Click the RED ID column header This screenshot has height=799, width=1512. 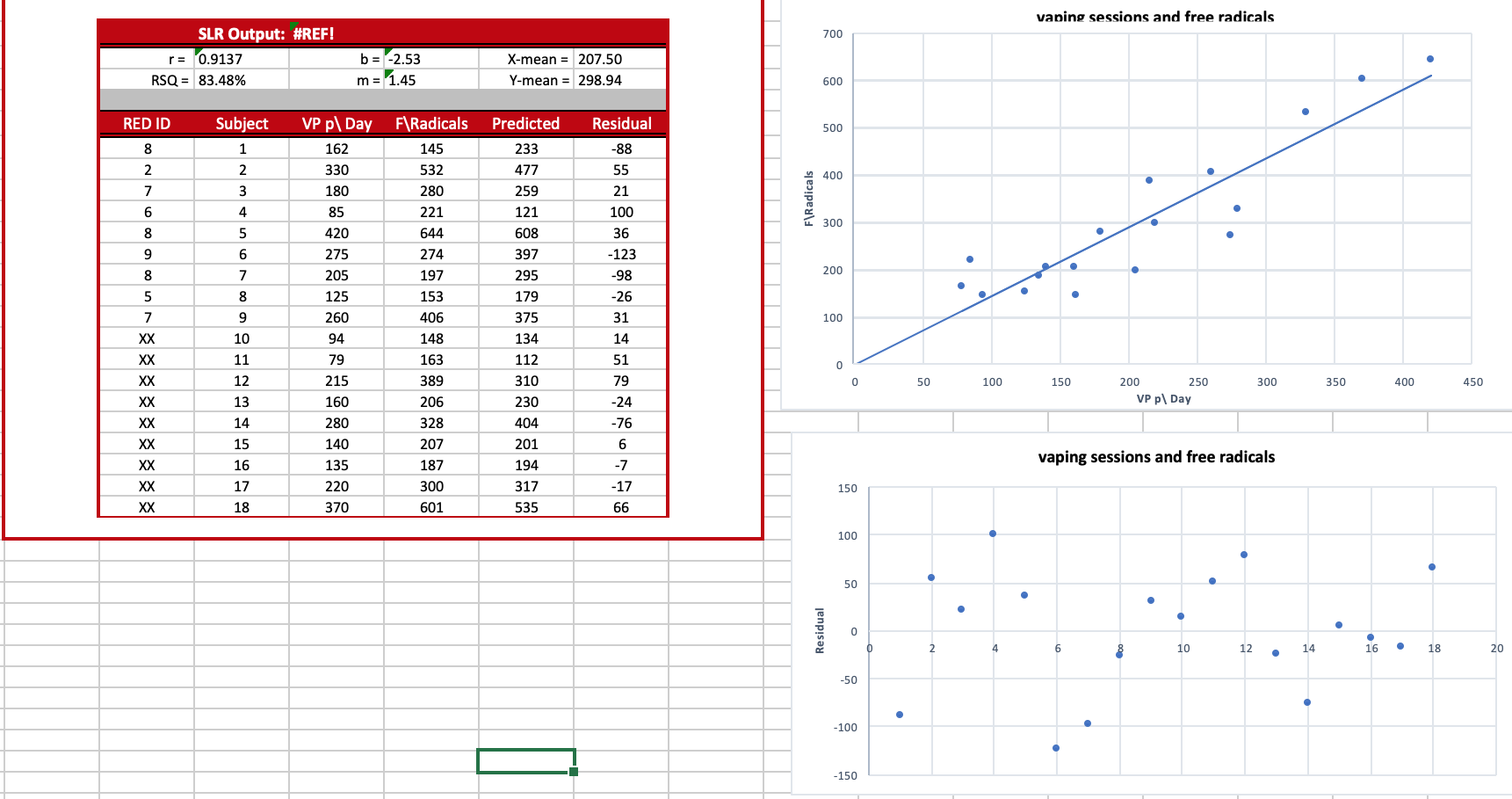146,124
